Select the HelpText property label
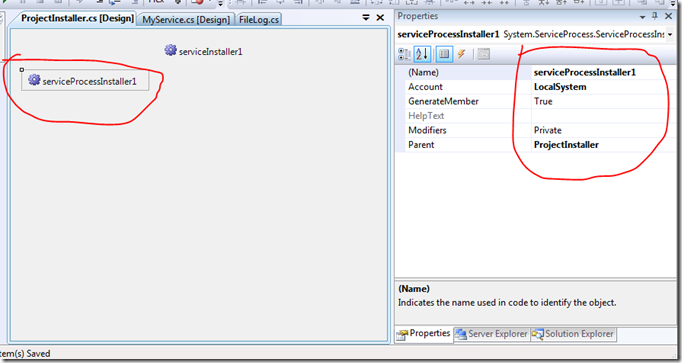Image resolution: width=682 pixels, height=363 pixels. 426,116
